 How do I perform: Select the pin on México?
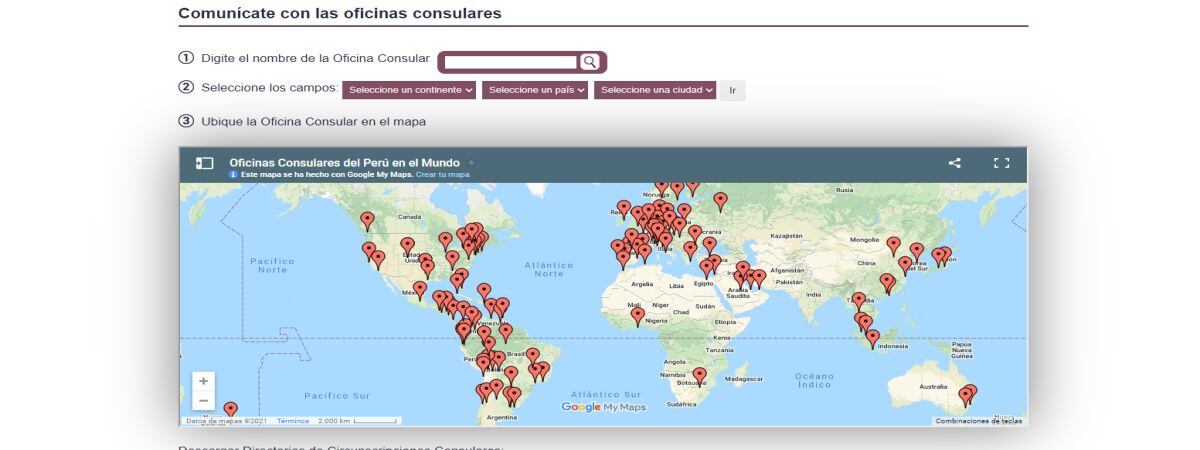pos(420,289)
